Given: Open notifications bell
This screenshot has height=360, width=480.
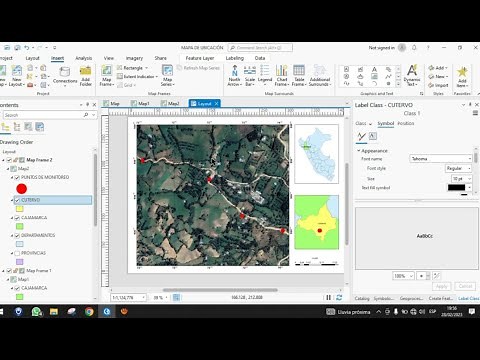Looking at the screenshot, I should (414, 48).
